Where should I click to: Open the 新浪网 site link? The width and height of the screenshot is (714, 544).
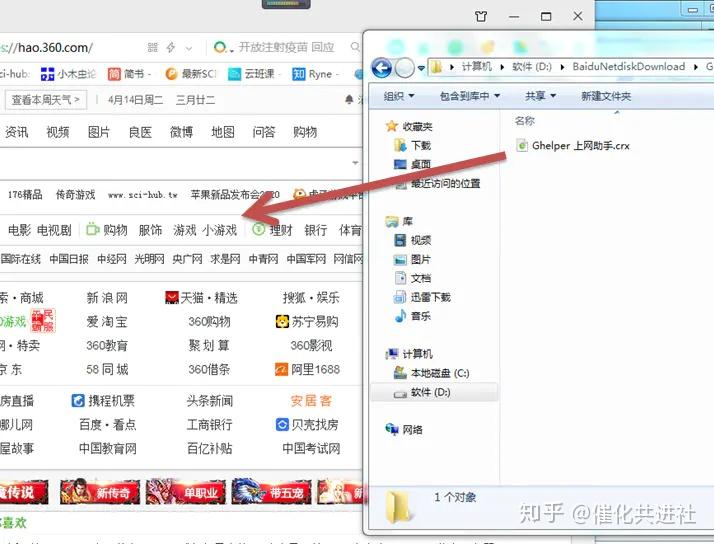[x=107, y=298]
